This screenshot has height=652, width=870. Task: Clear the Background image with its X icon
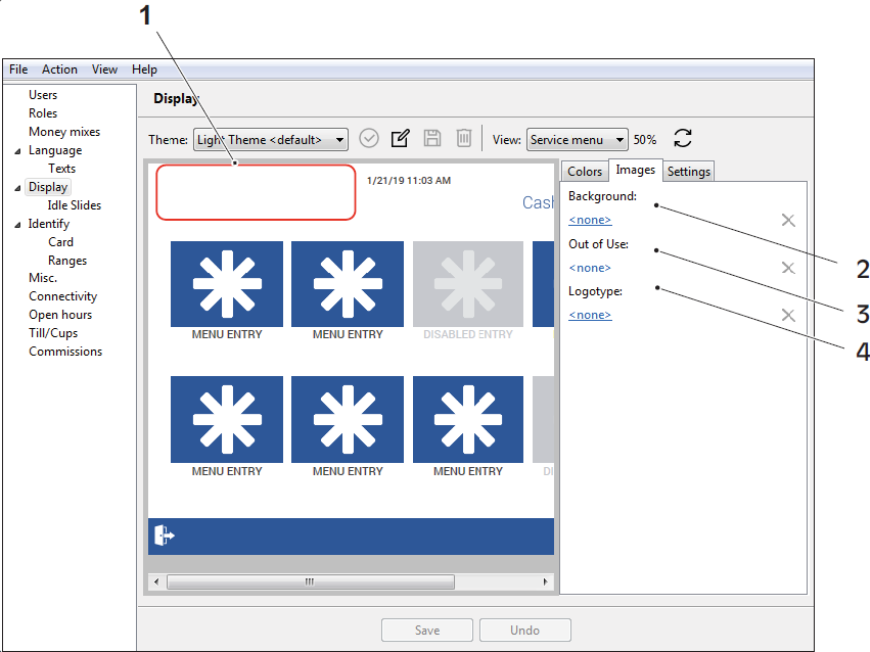tap(788, 219)
